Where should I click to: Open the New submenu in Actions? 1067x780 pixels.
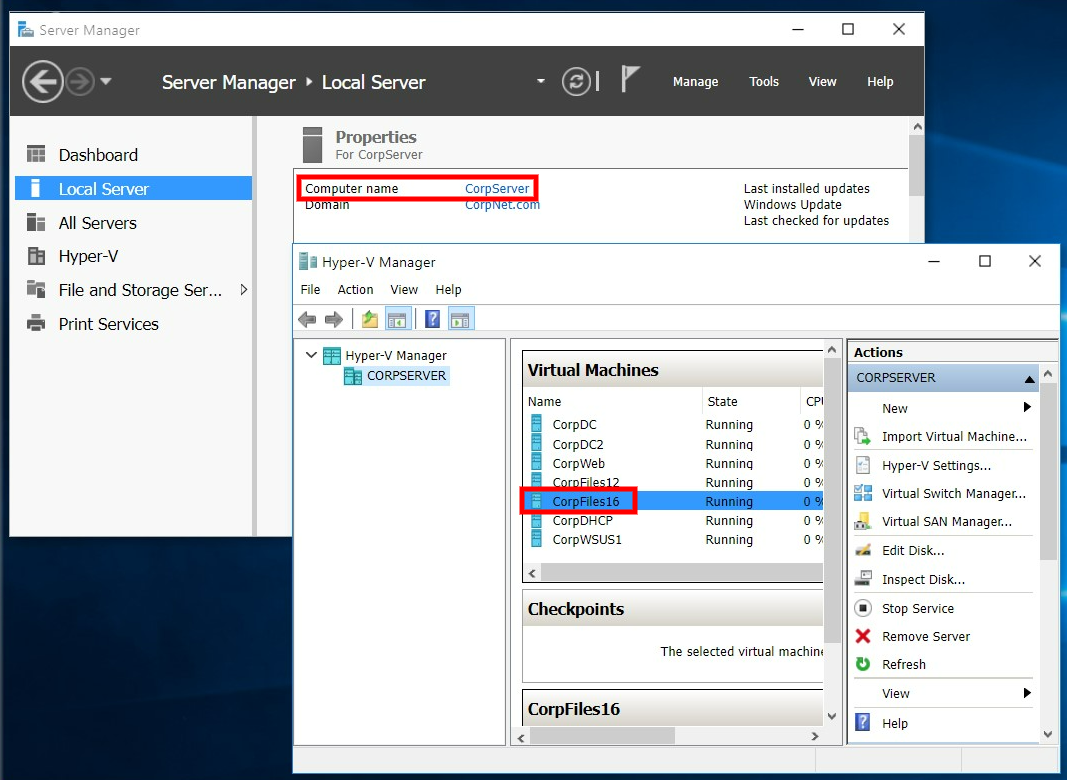[x=942, y=408]
